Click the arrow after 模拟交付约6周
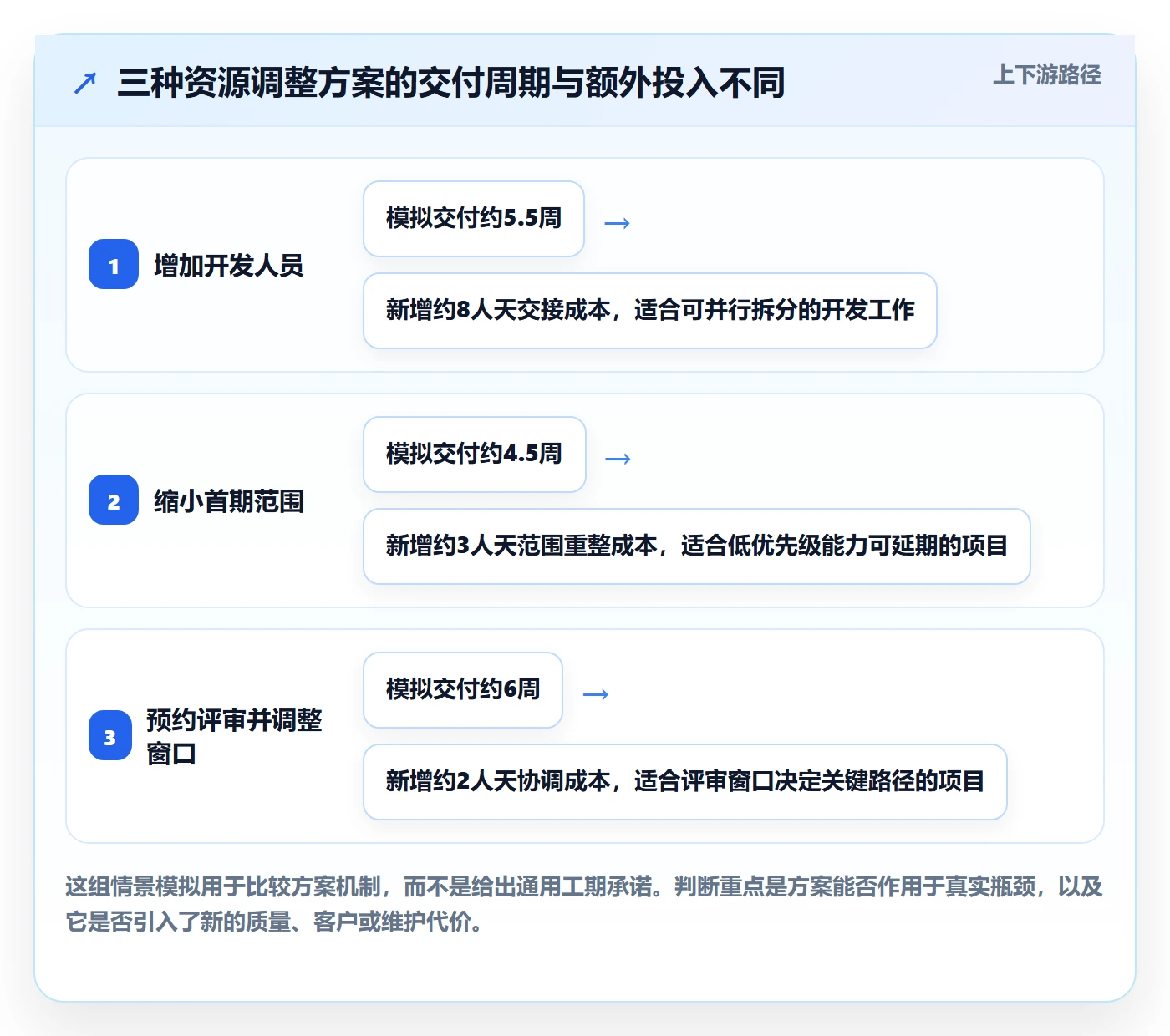Image resolution: width=1170 pixels, height=1036 pixels. 595,694
